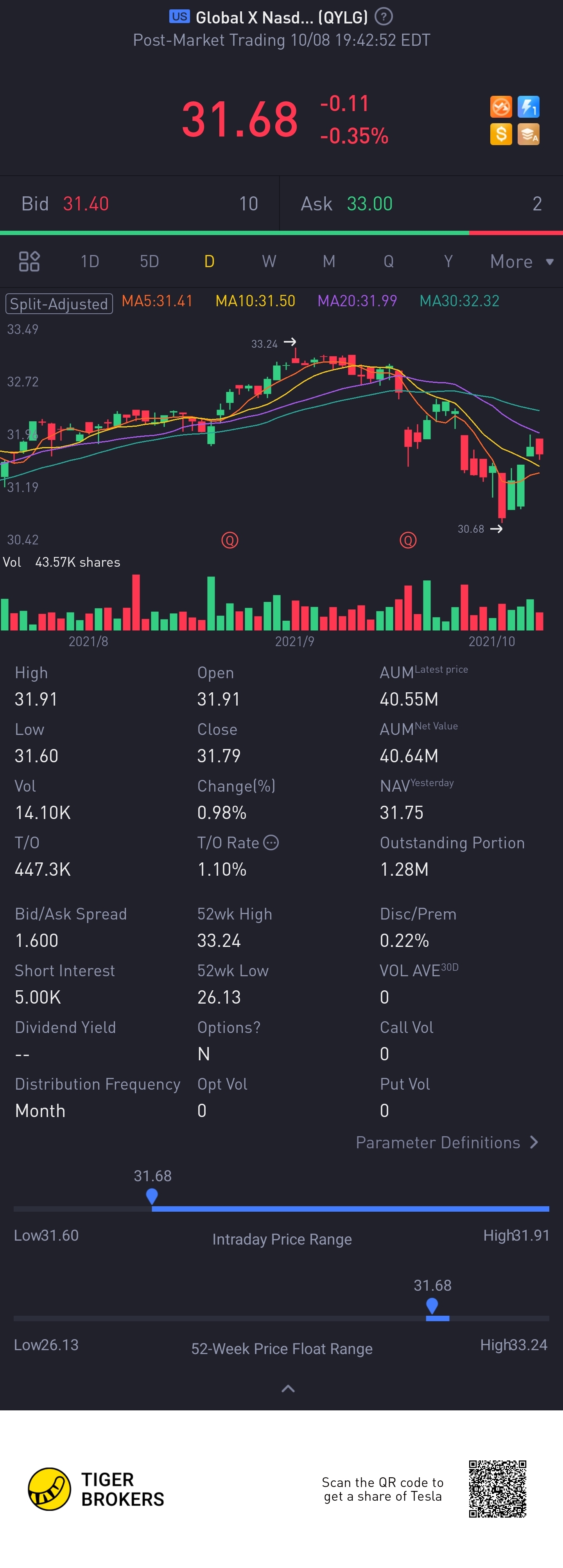Viewport: 563px width, 1568px height.
Task: Tap the second Q earnings marker on chart
Action: [x=408, y=540]
